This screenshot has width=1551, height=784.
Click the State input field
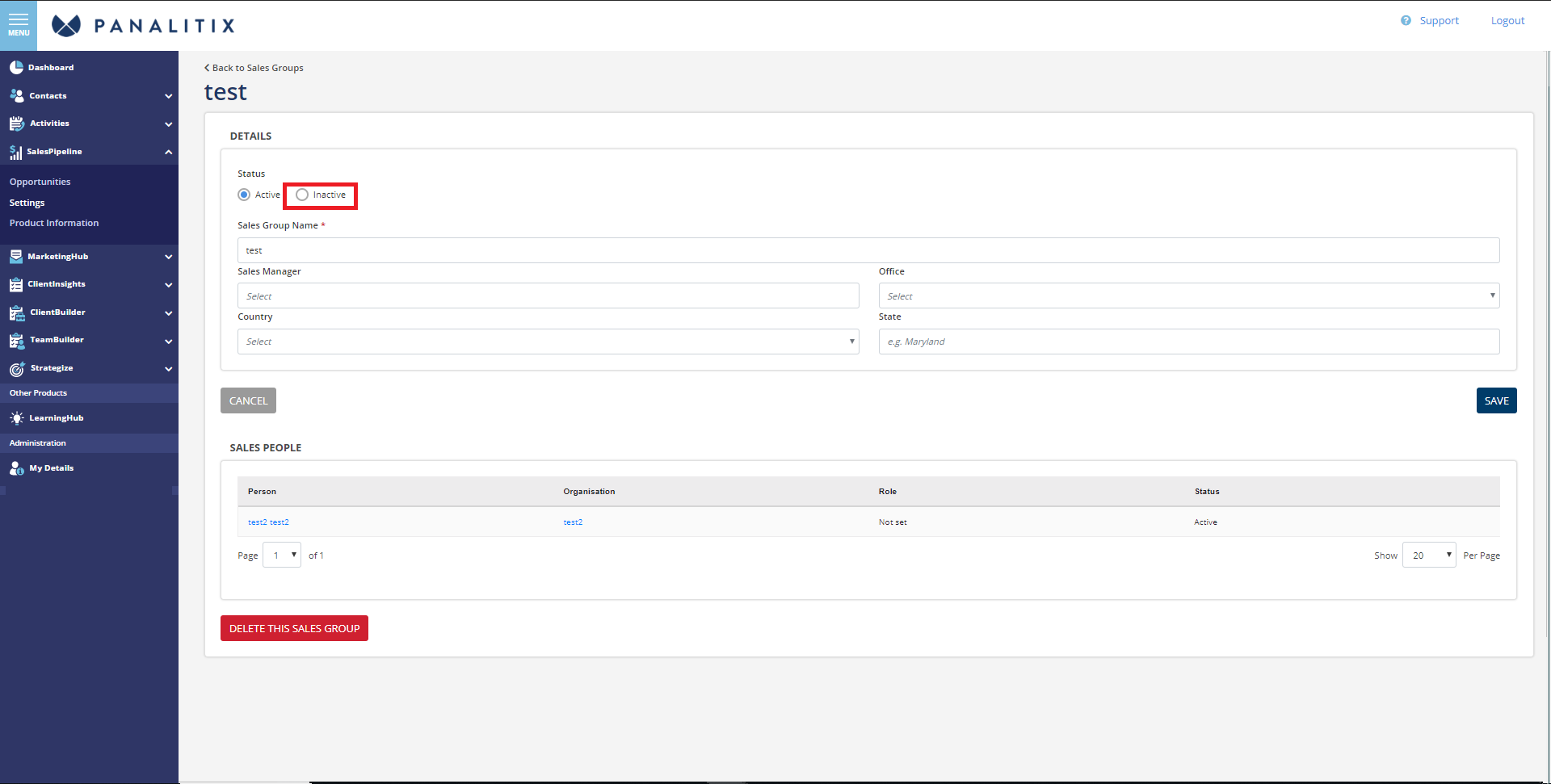(x=1188, y=342)
